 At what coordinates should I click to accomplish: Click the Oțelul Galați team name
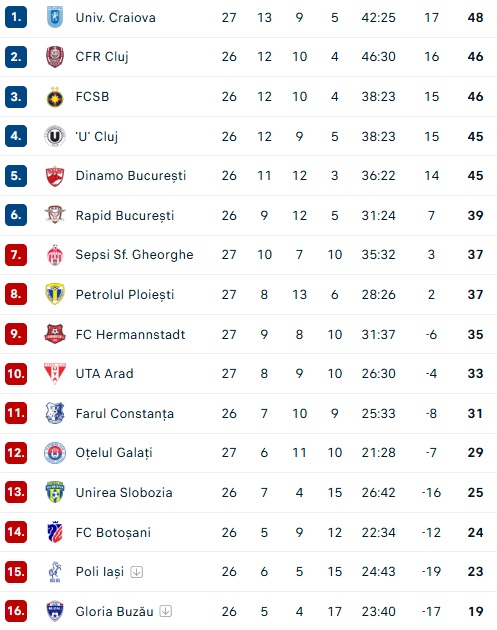pyautogui.click(x=114, y=453)
